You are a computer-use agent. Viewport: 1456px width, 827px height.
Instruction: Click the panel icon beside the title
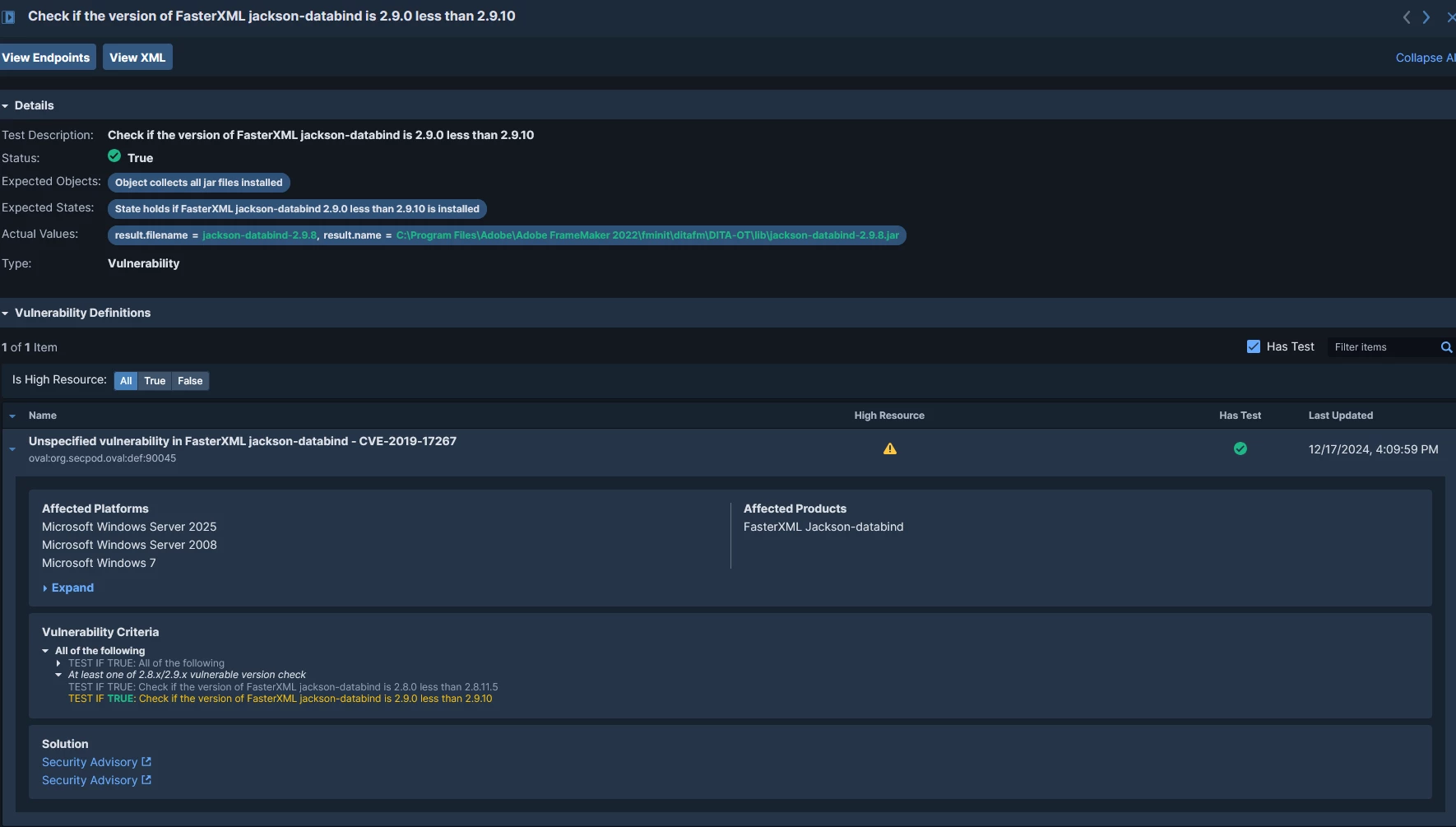(x=8, y=16)
